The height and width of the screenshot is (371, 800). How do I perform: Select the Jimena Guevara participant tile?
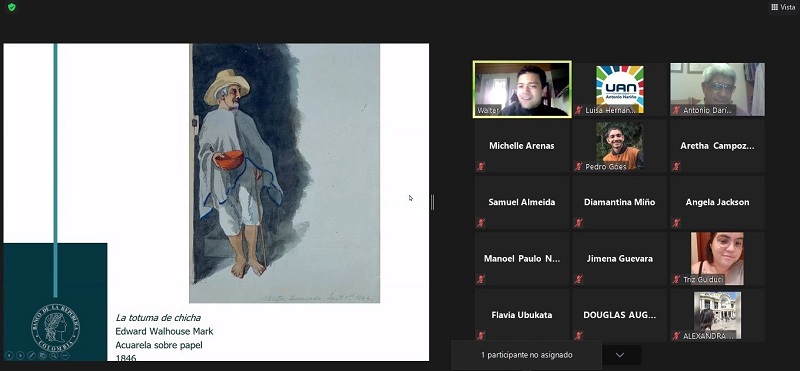(620, 259)
